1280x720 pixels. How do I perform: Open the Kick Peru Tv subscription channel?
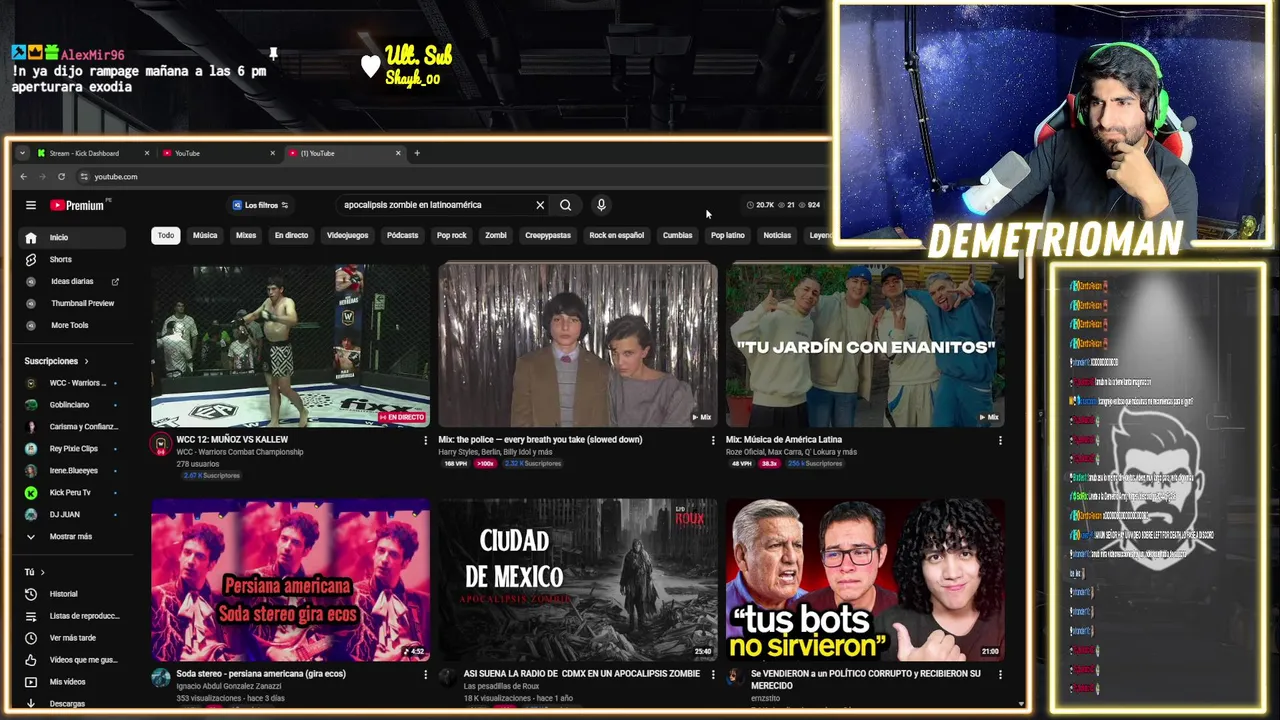point(72,493)
